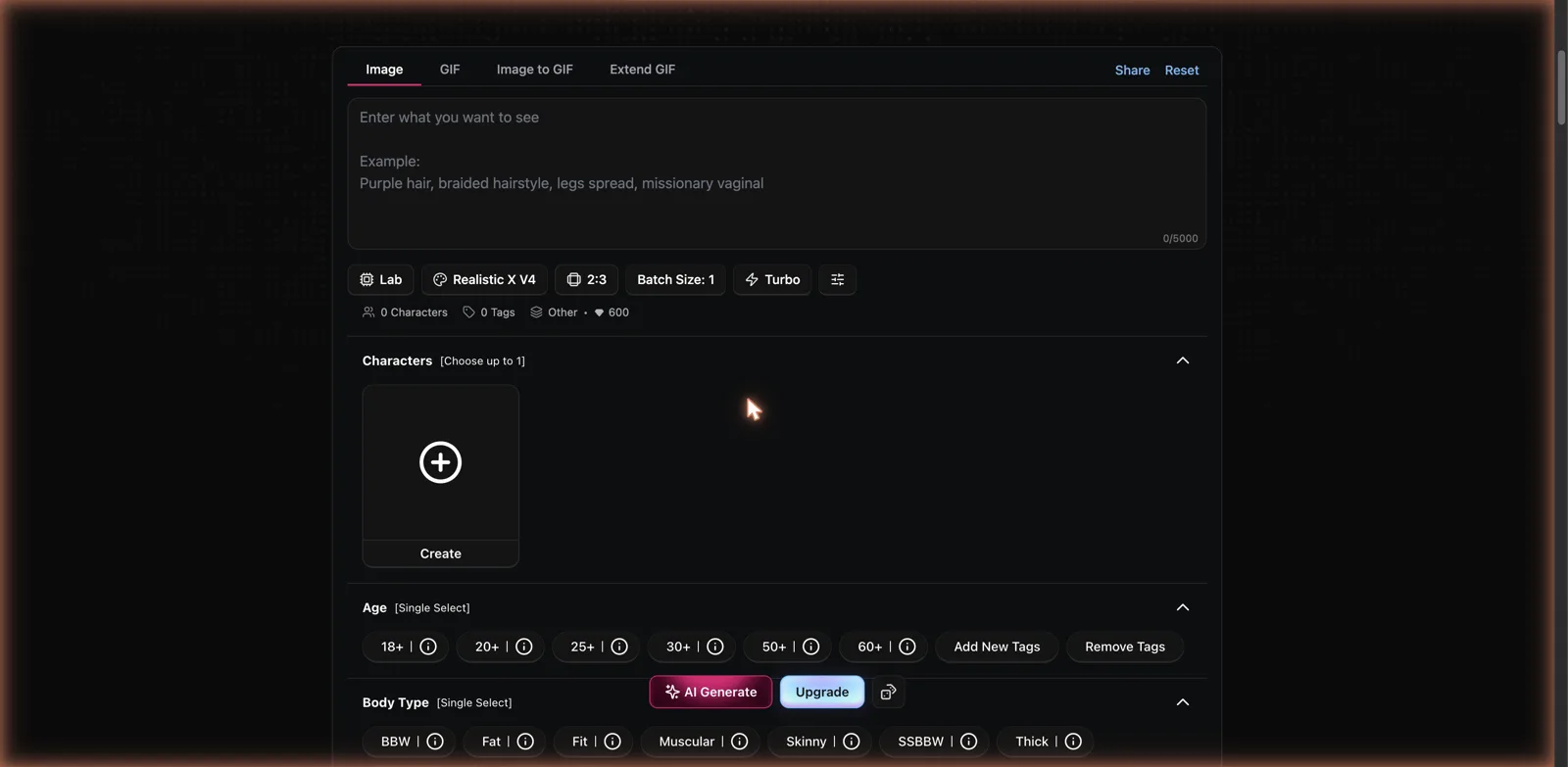Open the Lab options button

point(381,279)
